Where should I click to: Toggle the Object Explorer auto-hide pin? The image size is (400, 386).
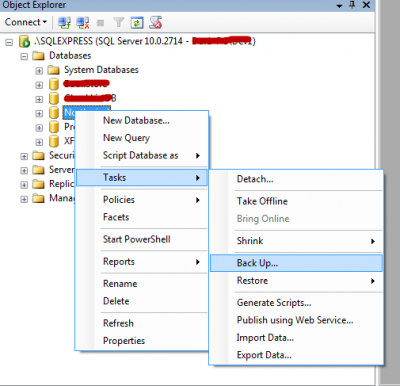352,5
